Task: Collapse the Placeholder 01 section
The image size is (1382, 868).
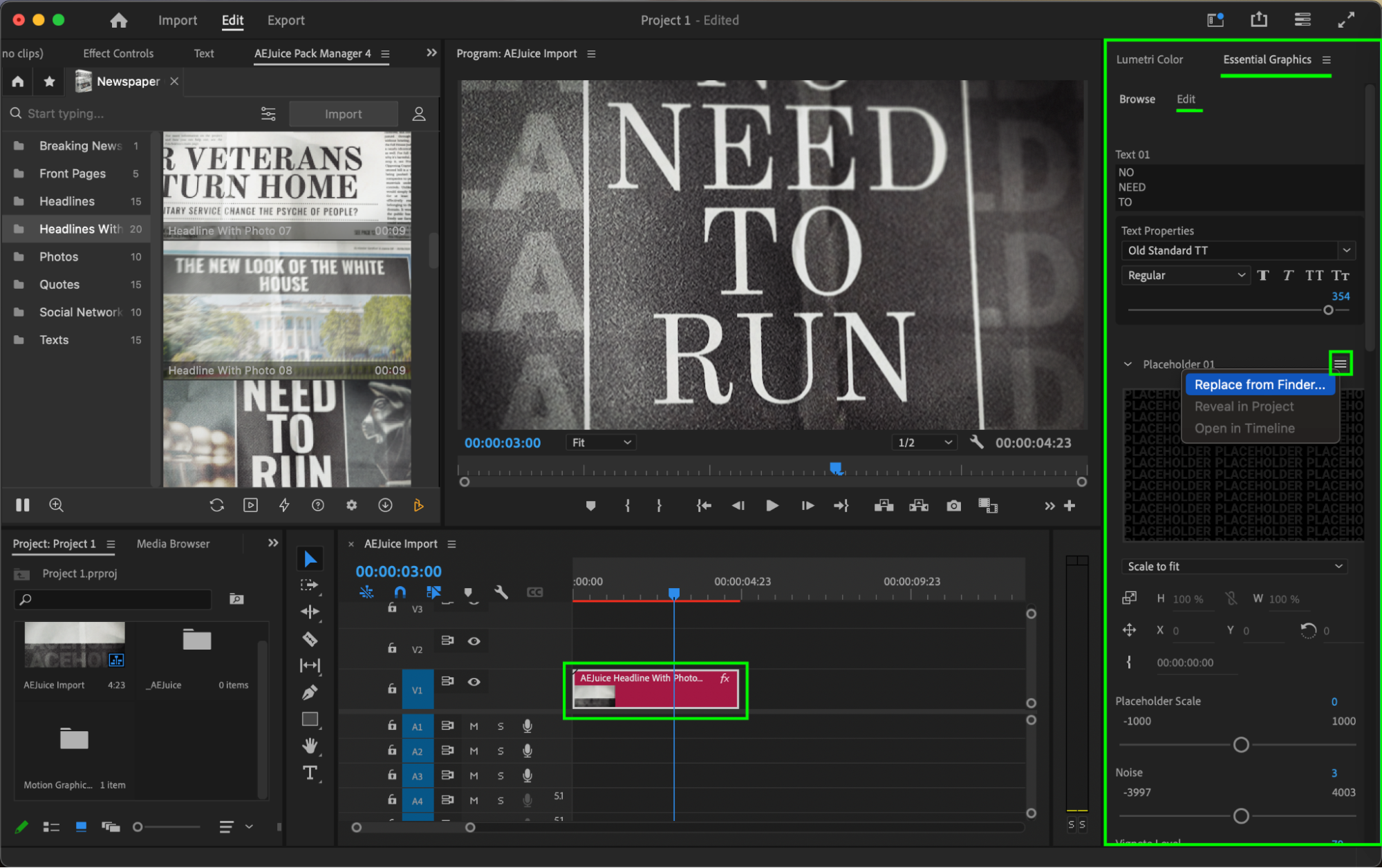Action: (x=1128, y=364)
